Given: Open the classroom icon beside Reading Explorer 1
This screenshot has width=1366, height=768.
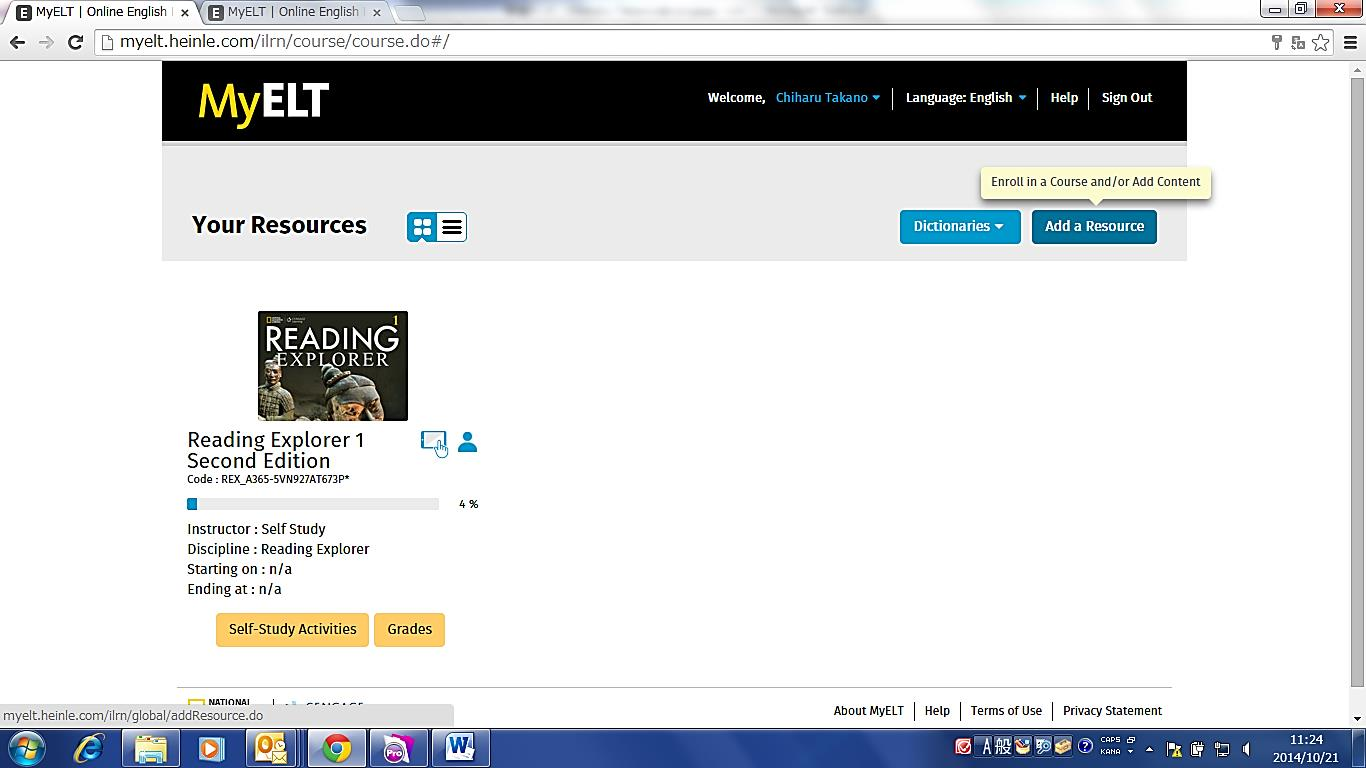Looking at the screenshot, I should [x=433, y=441].
